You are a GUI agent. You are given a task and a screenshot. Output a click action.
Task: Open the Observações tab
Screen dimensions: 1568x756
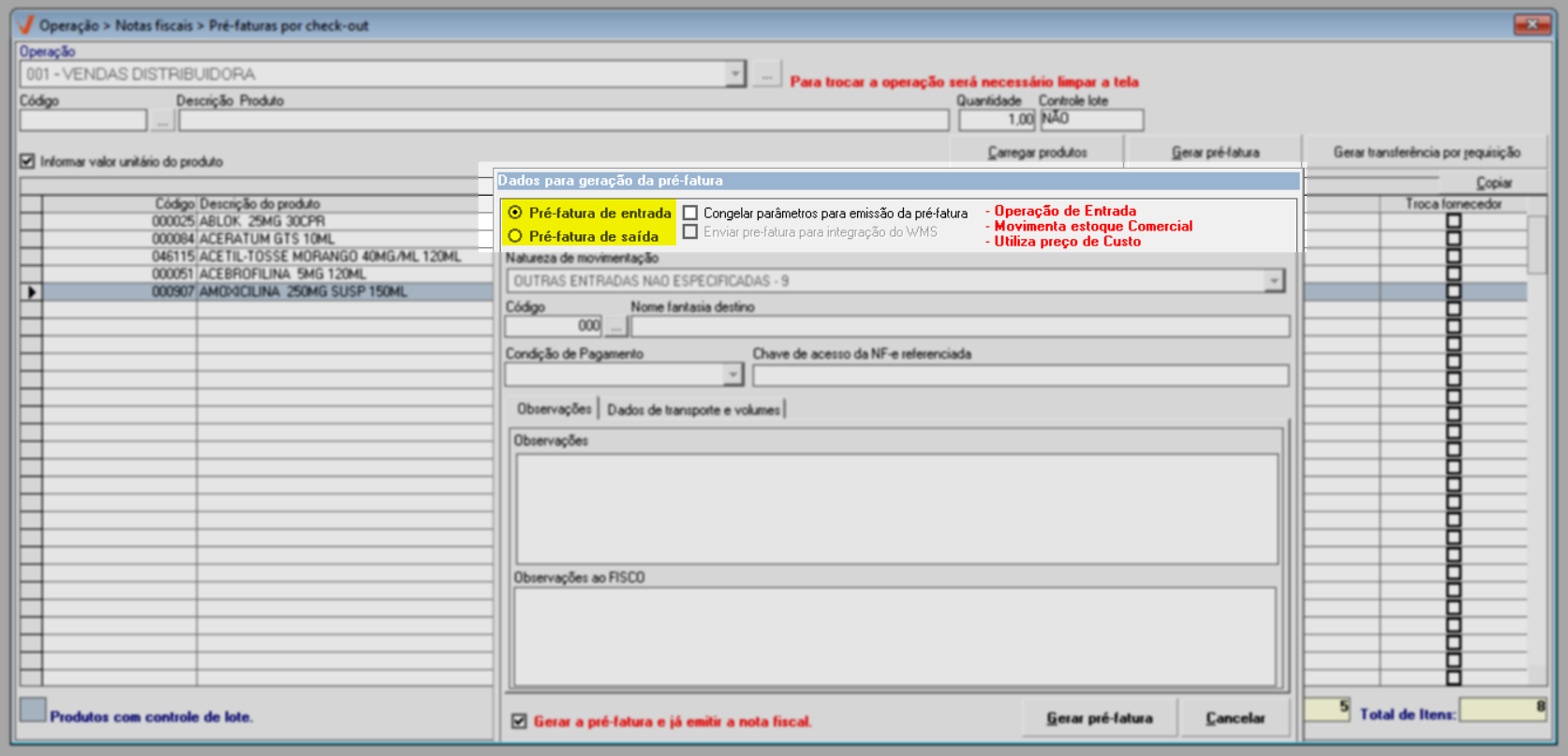coord(554,408)
